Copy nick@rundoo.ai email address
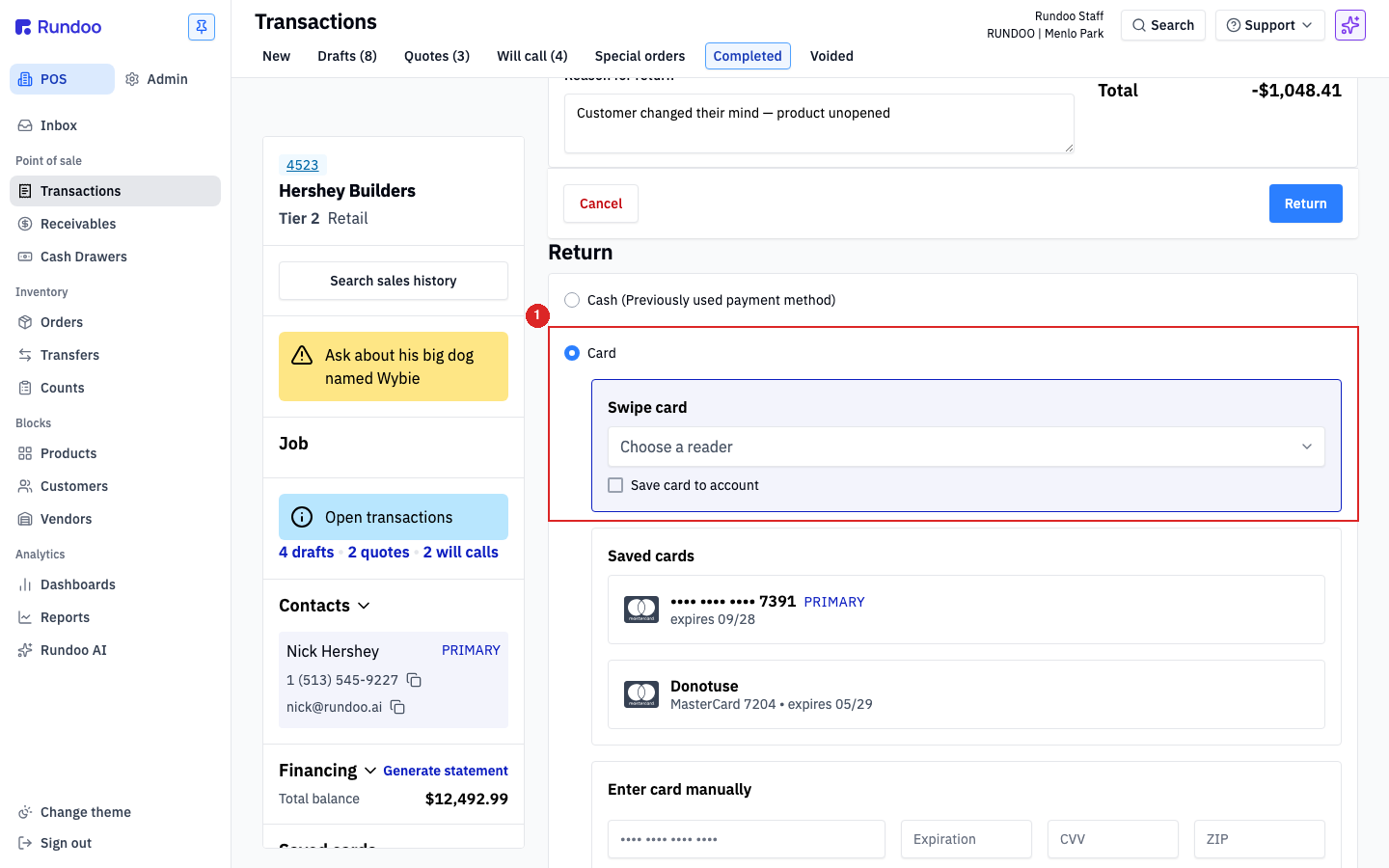This screenshot has width=1389, height=868. coord(397,707)
